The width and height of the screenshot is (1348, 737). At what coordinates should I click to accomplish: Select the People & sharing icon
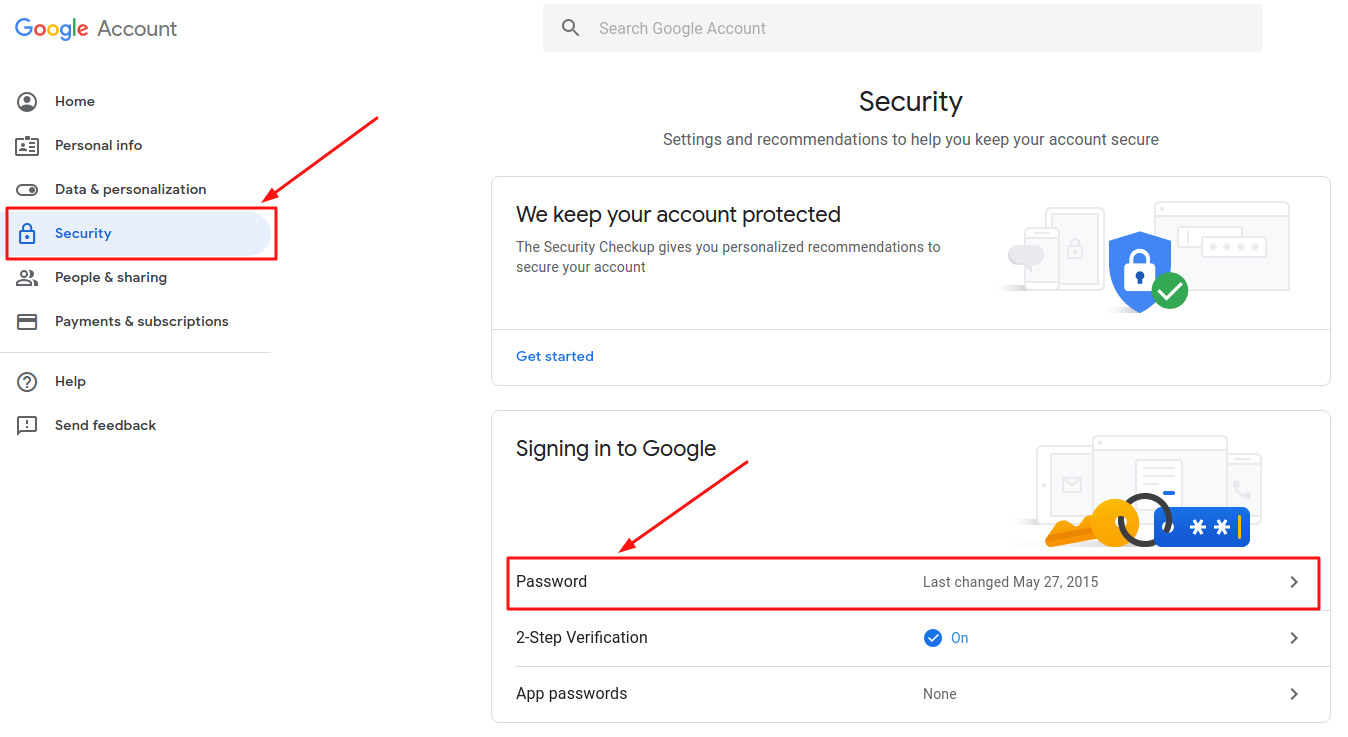[x=28, y=277]
